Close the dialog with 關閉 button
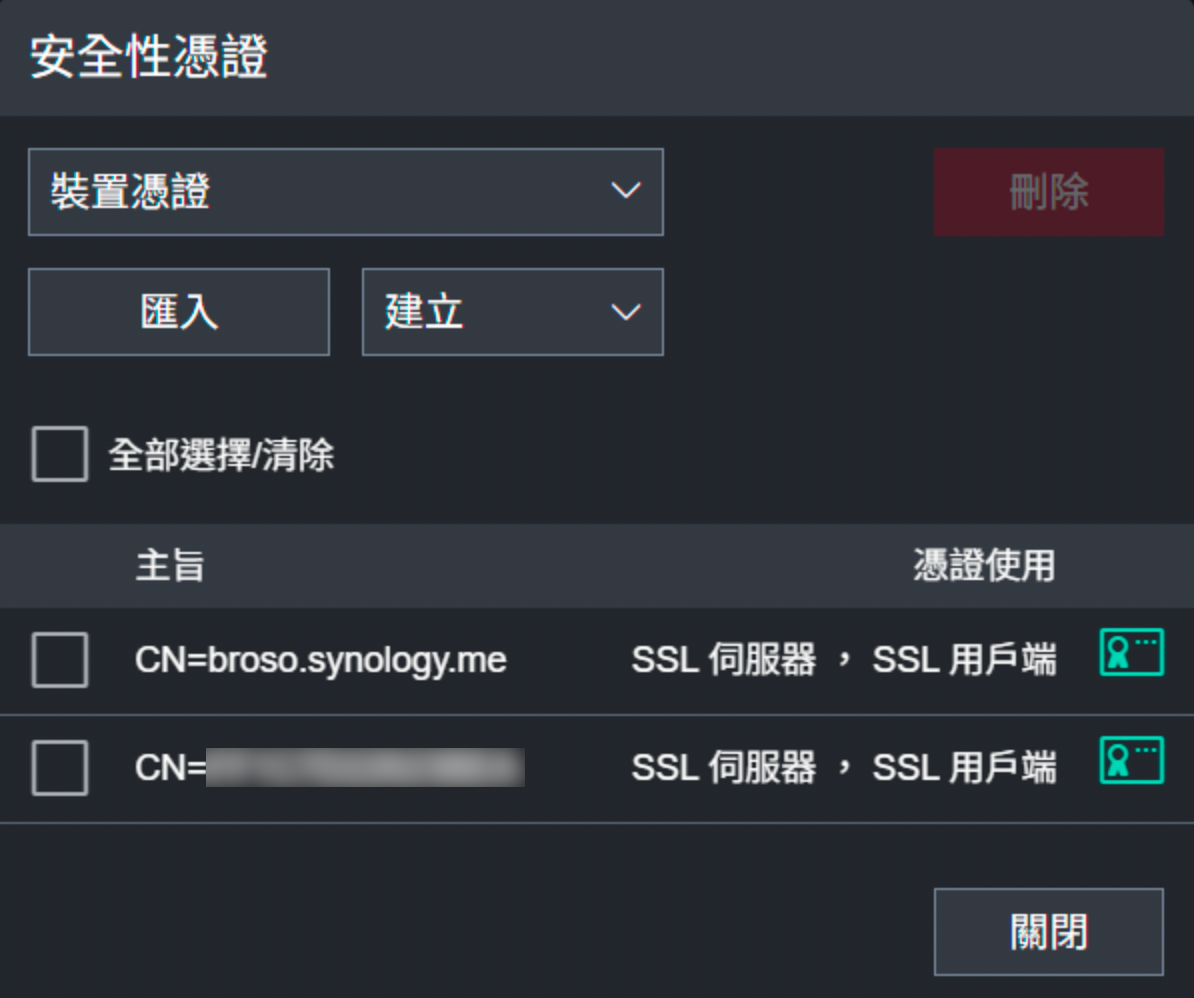Viewport: 1194px width, 998px height. pos(1048,932)
